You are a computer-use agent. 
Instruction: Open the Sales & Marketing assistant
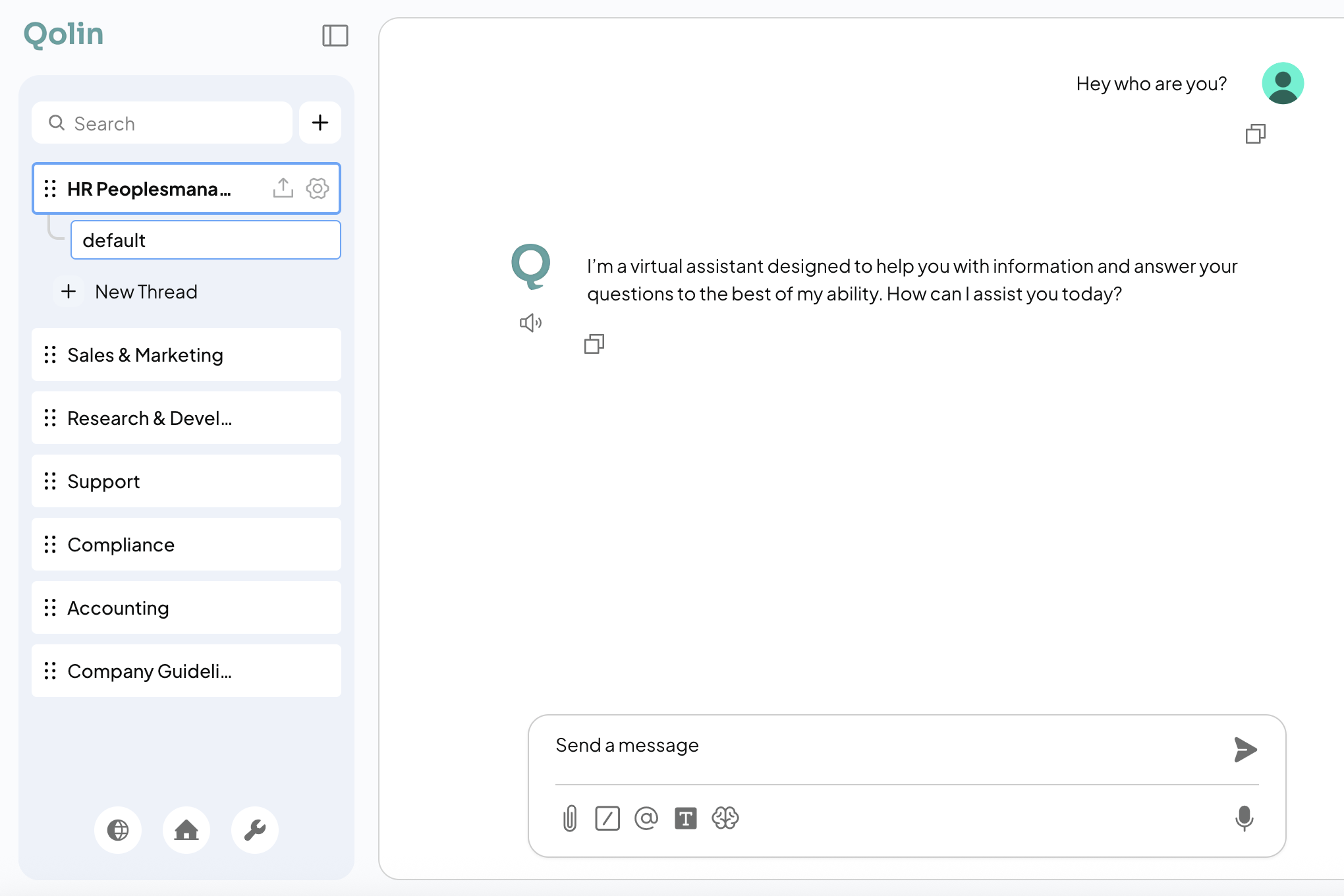click(145, 354)
